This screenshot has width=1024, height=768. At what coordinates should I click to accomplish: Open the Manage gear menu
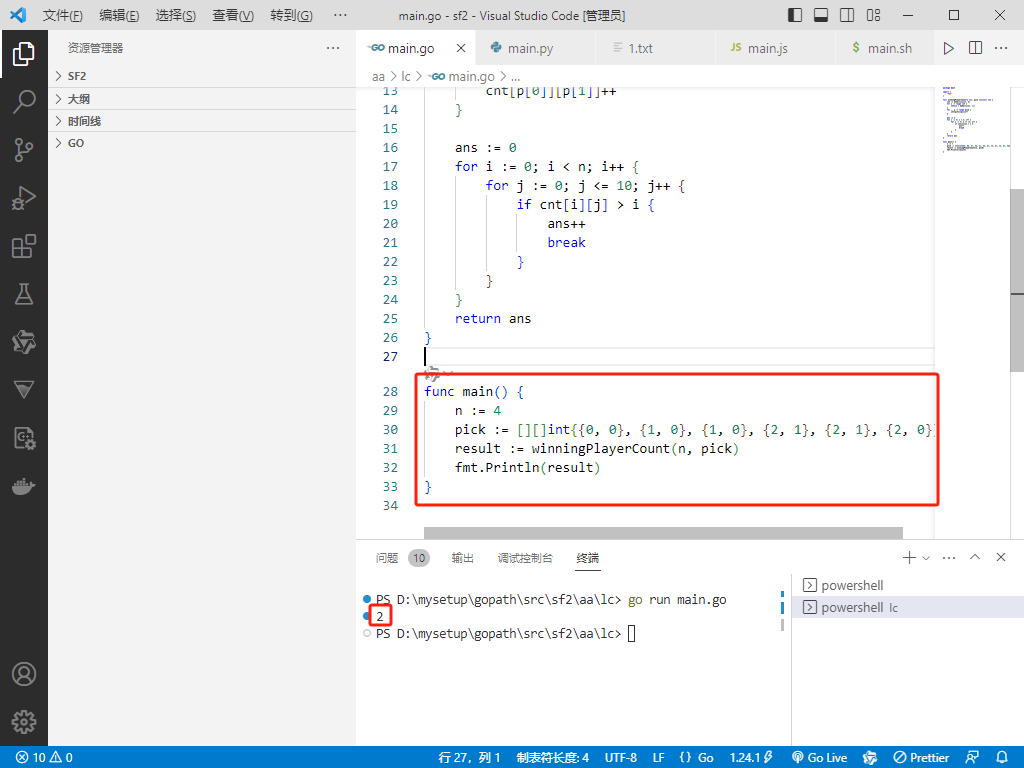(x=24, y=722)
